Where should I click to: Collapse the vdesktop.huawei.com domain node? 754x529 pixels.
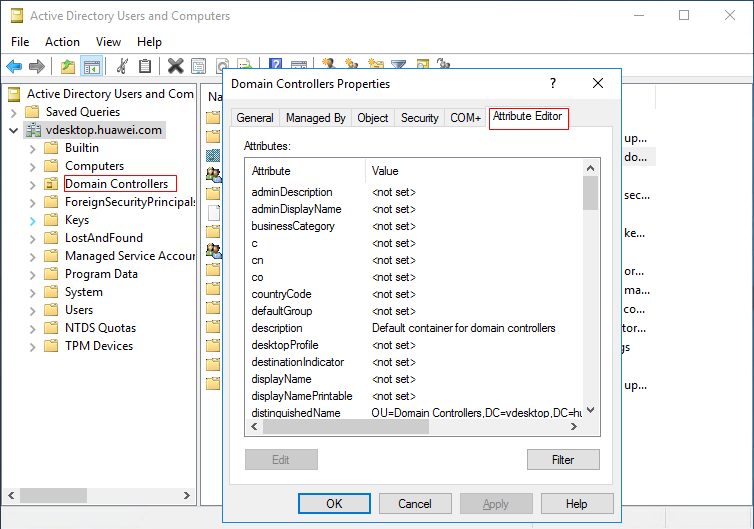(x=14, y=130)
